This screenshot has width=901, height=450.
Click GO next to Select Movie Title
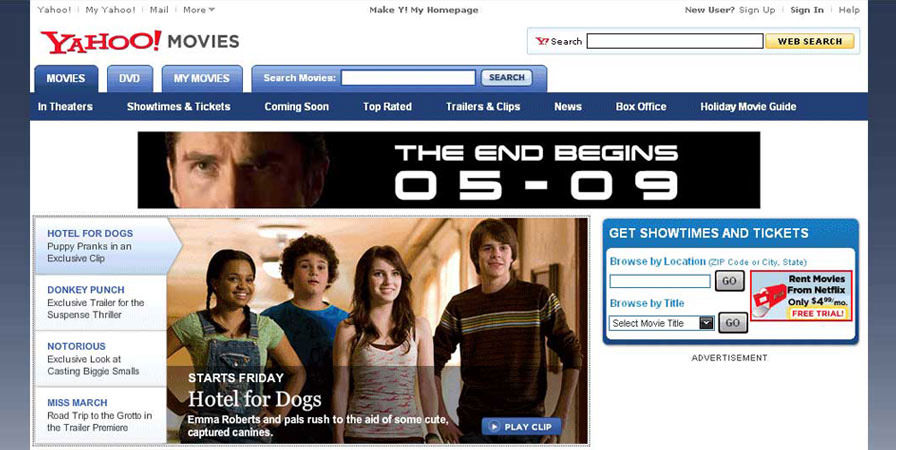(733, 323)
